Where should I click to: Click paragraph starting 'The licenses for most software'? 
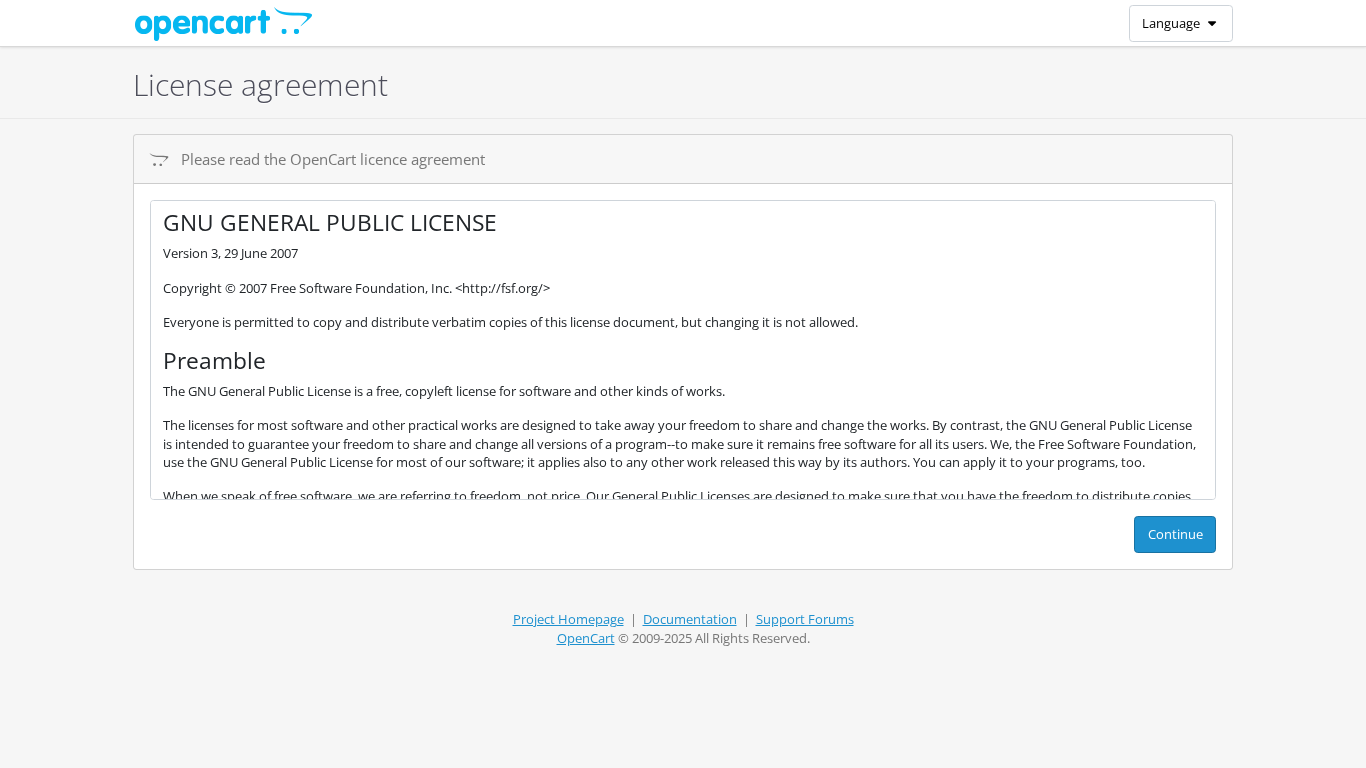coord(682,444)
